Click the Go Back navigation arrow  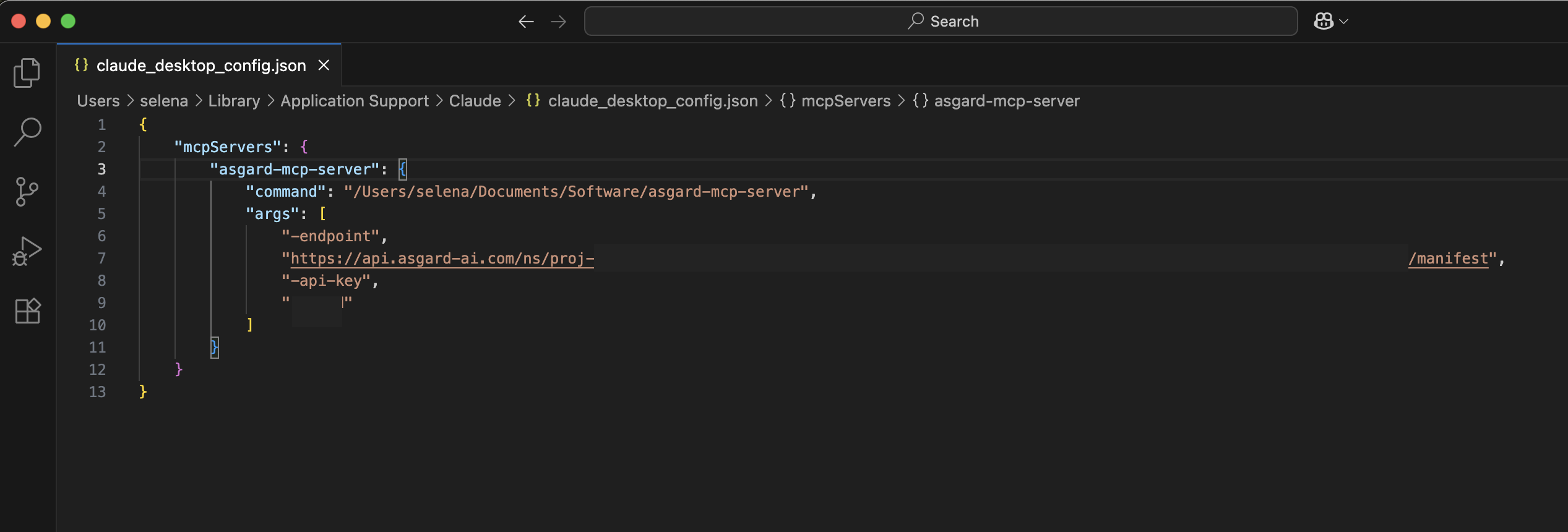(526, 22)
